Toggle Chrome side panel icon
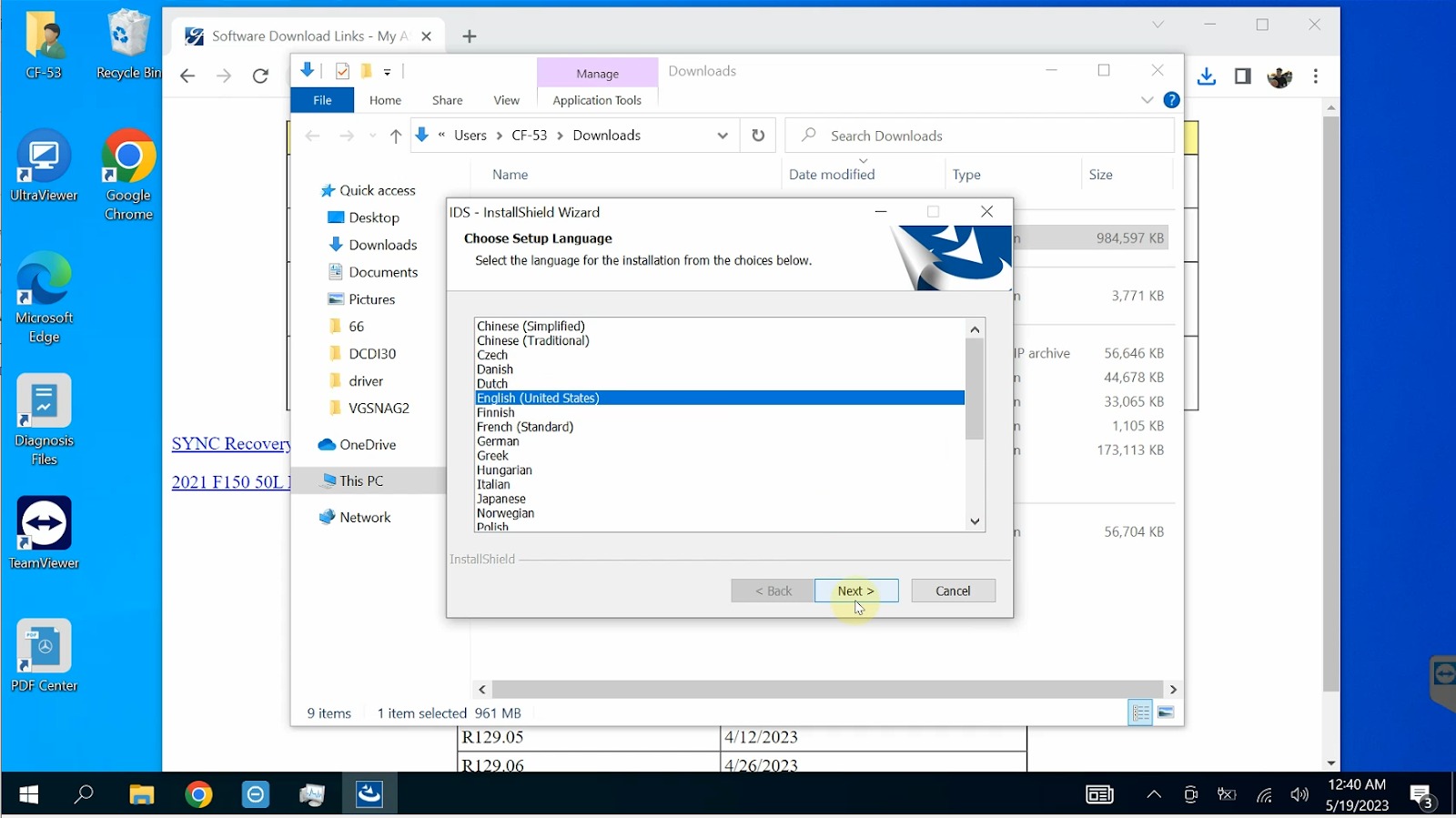Screen dimensions: 1456x818 tap(1242, 76)
